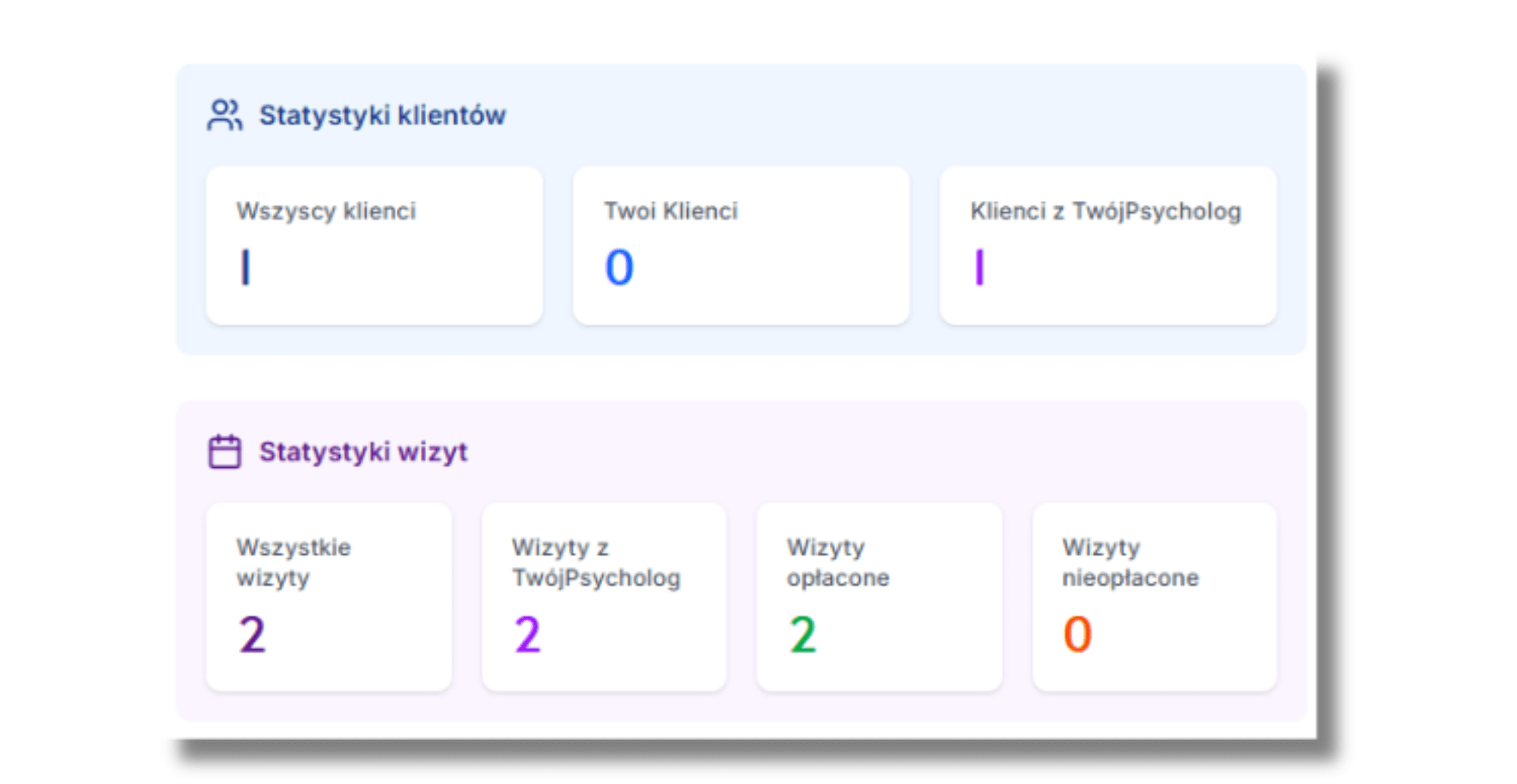Select the Wszystkie wizyty label

[x=294, y=562]
